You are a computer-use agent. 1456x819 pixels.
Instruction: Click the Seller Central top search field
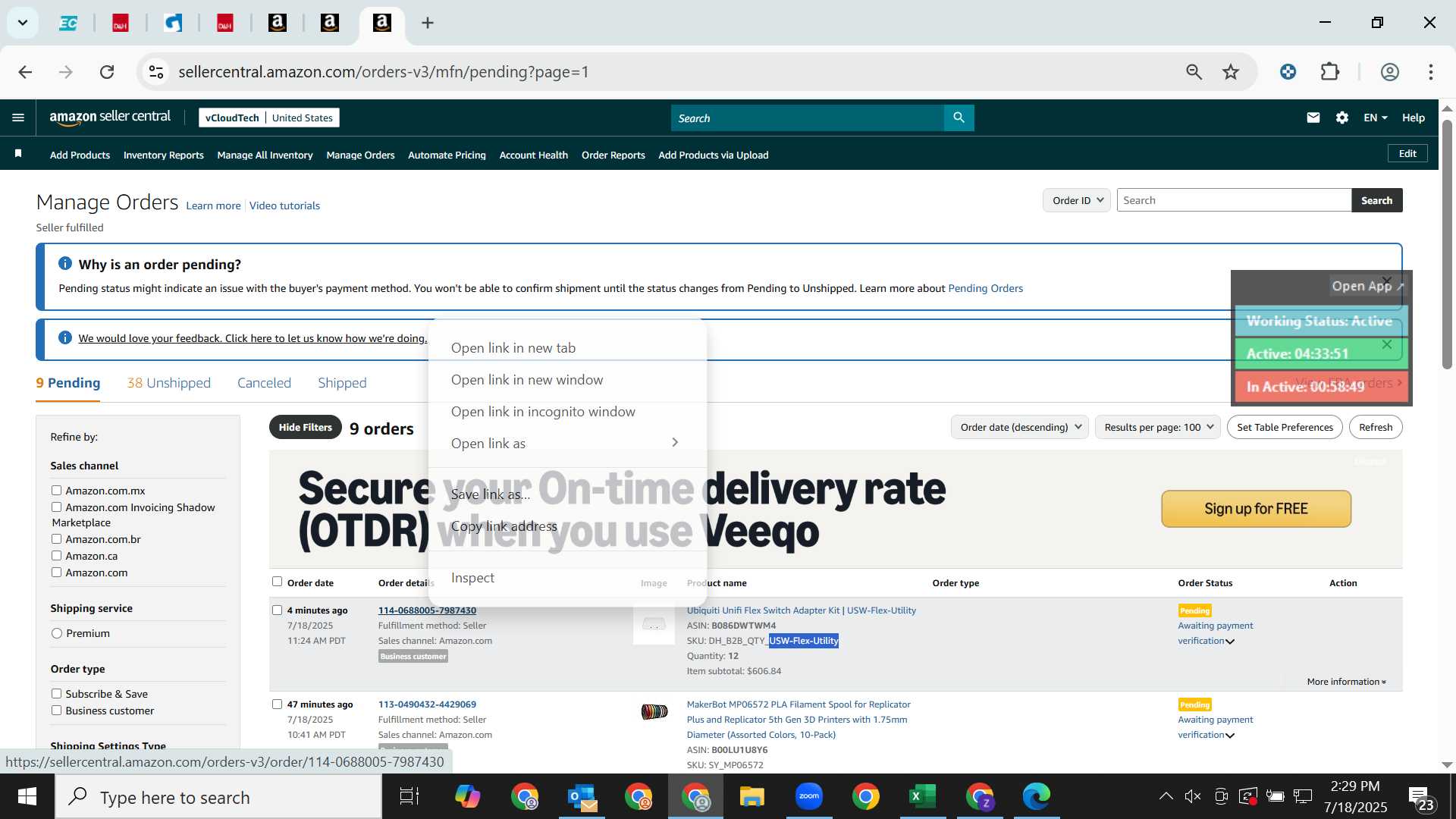coord(808,118)
